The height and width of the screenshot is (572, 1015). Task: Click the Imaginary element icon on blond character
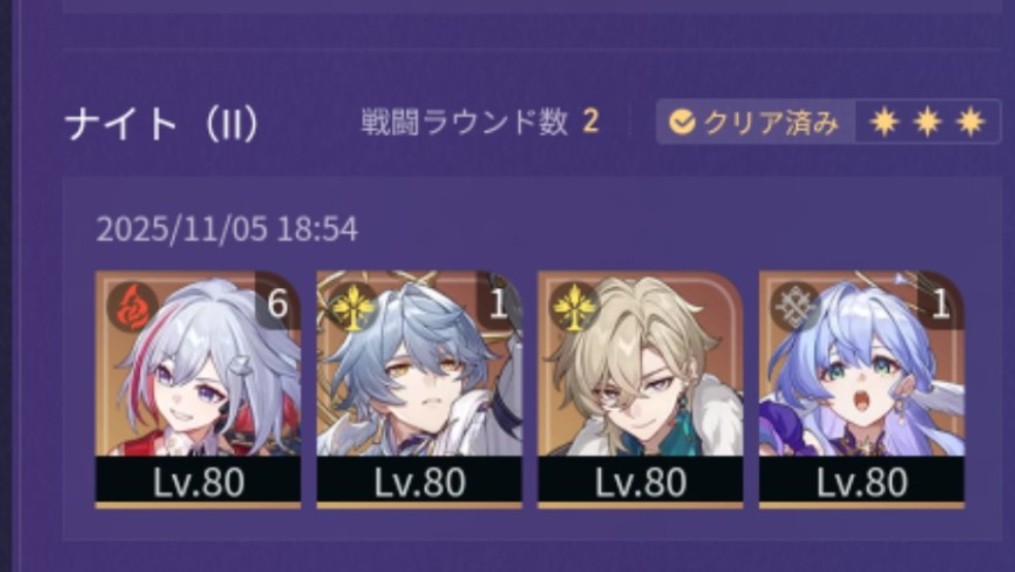[574, 307]
